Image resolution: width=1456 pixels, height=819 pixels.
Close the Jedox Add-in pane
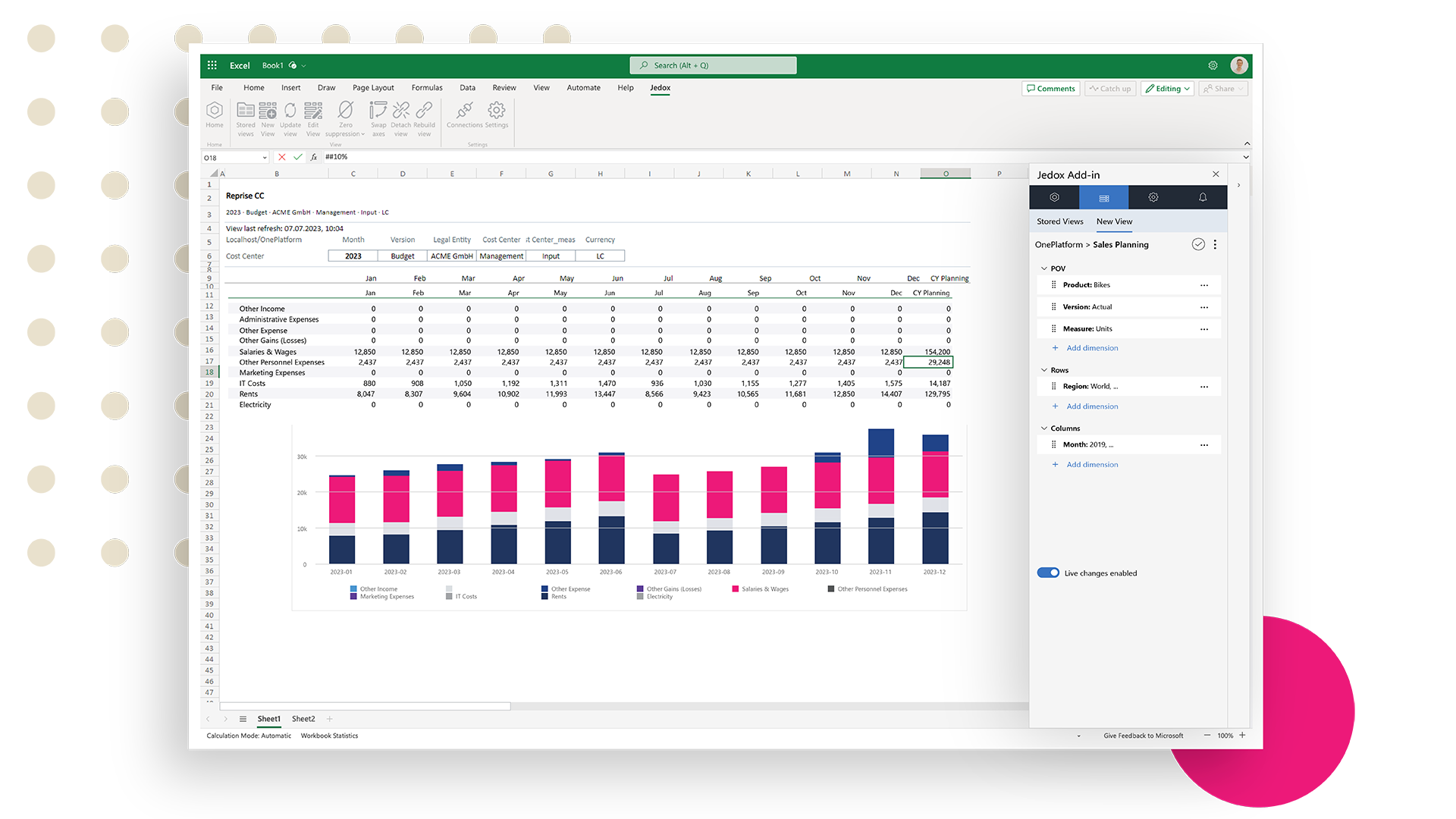tap(1216, 174)
